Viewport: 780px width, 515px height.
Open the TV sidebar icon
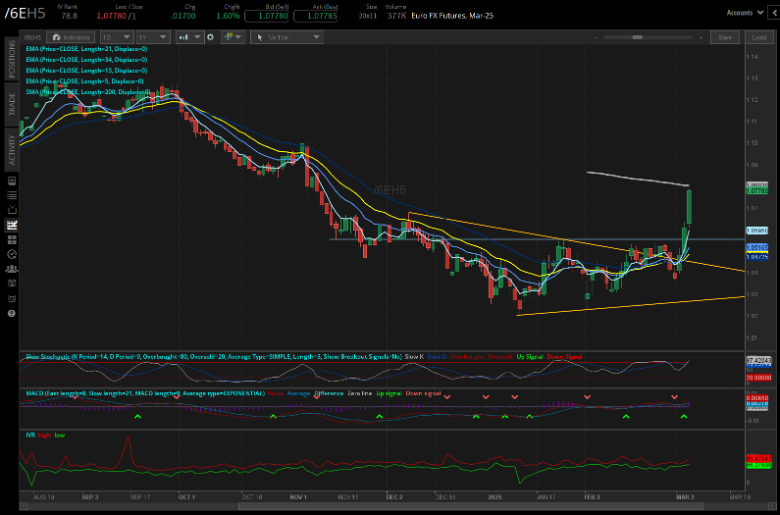click(12, 210)
